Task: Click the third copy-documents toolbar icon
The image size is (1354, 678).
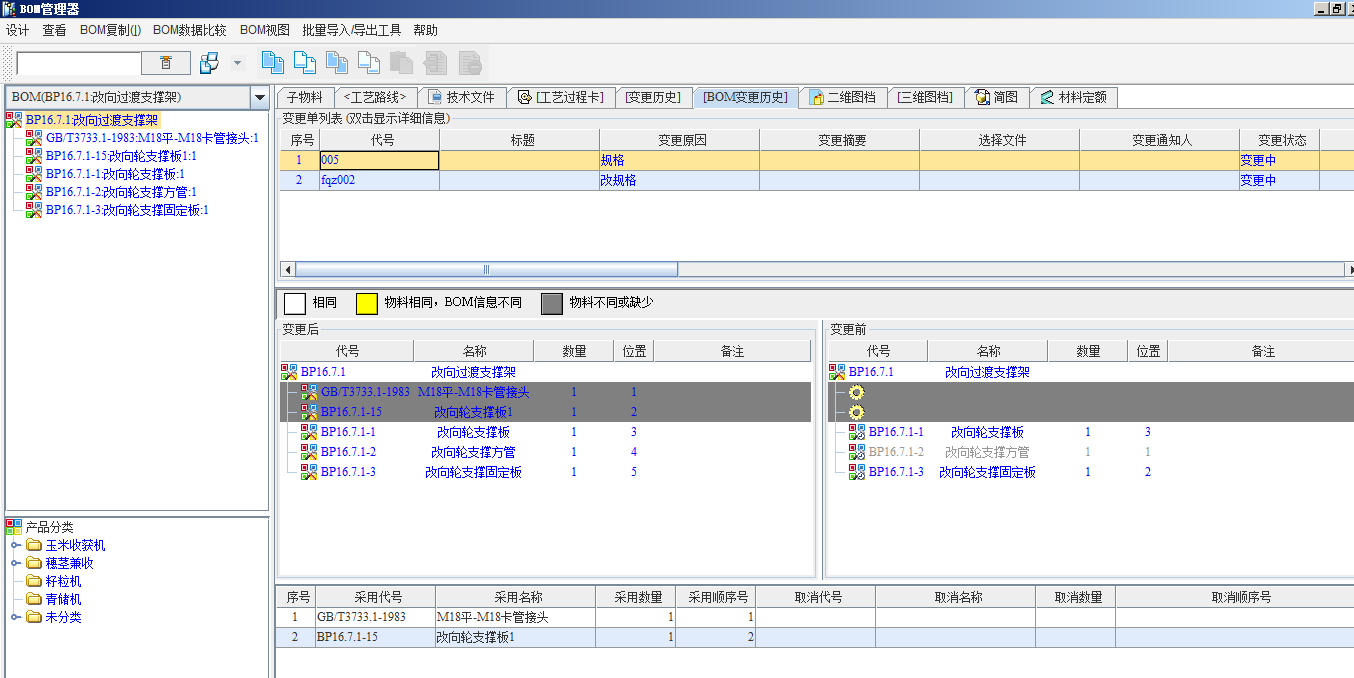Action: click(x=337, y=63)
